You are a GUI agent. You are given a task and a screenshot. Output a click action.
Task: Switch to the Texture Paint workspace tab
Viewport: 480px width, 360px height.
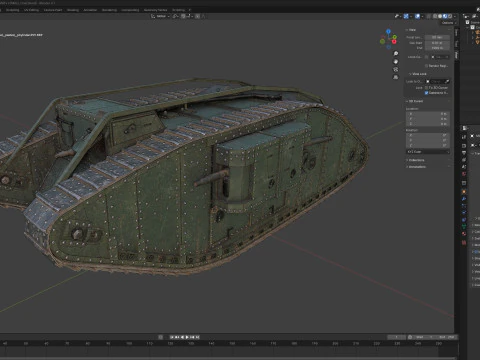(x=53, y=10)
